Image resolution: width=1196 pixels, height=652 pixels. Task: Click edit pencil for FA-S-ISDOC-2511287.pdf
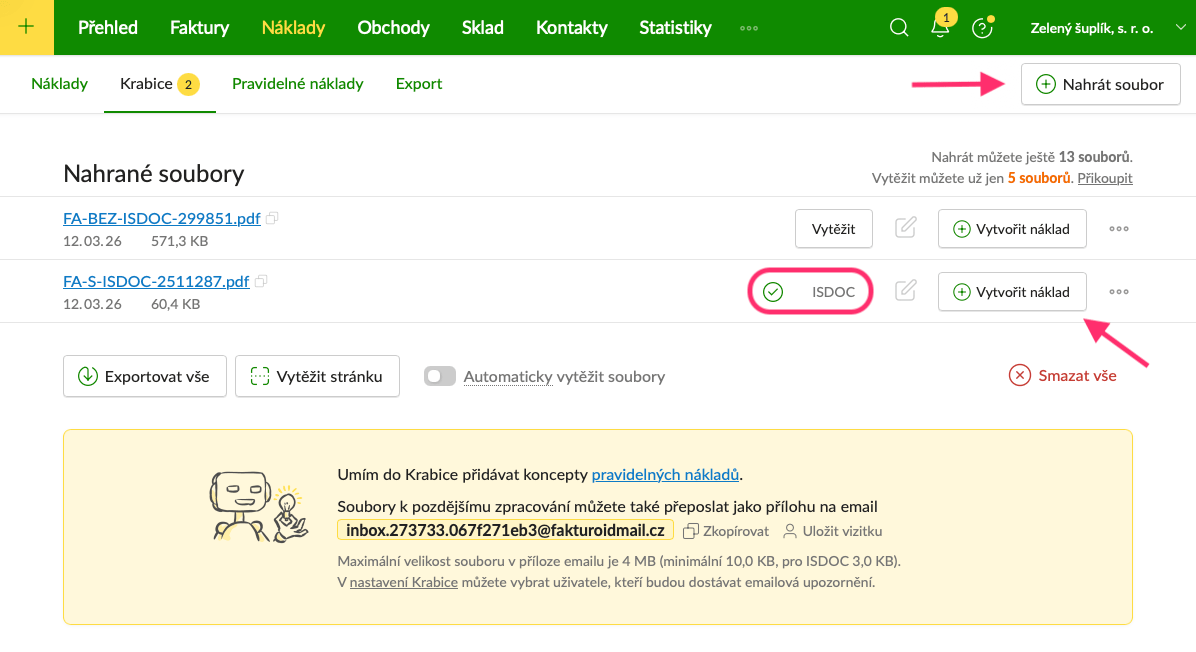[x=905, y=291]
